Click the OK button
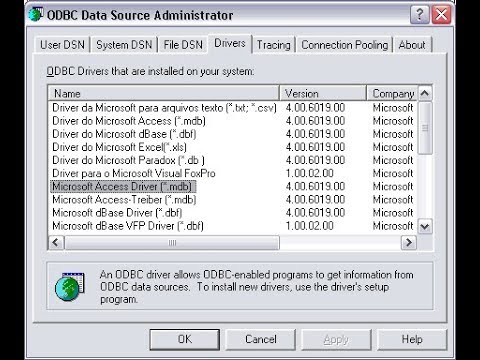This screenshot has height=360, width=480. point(185,339)
